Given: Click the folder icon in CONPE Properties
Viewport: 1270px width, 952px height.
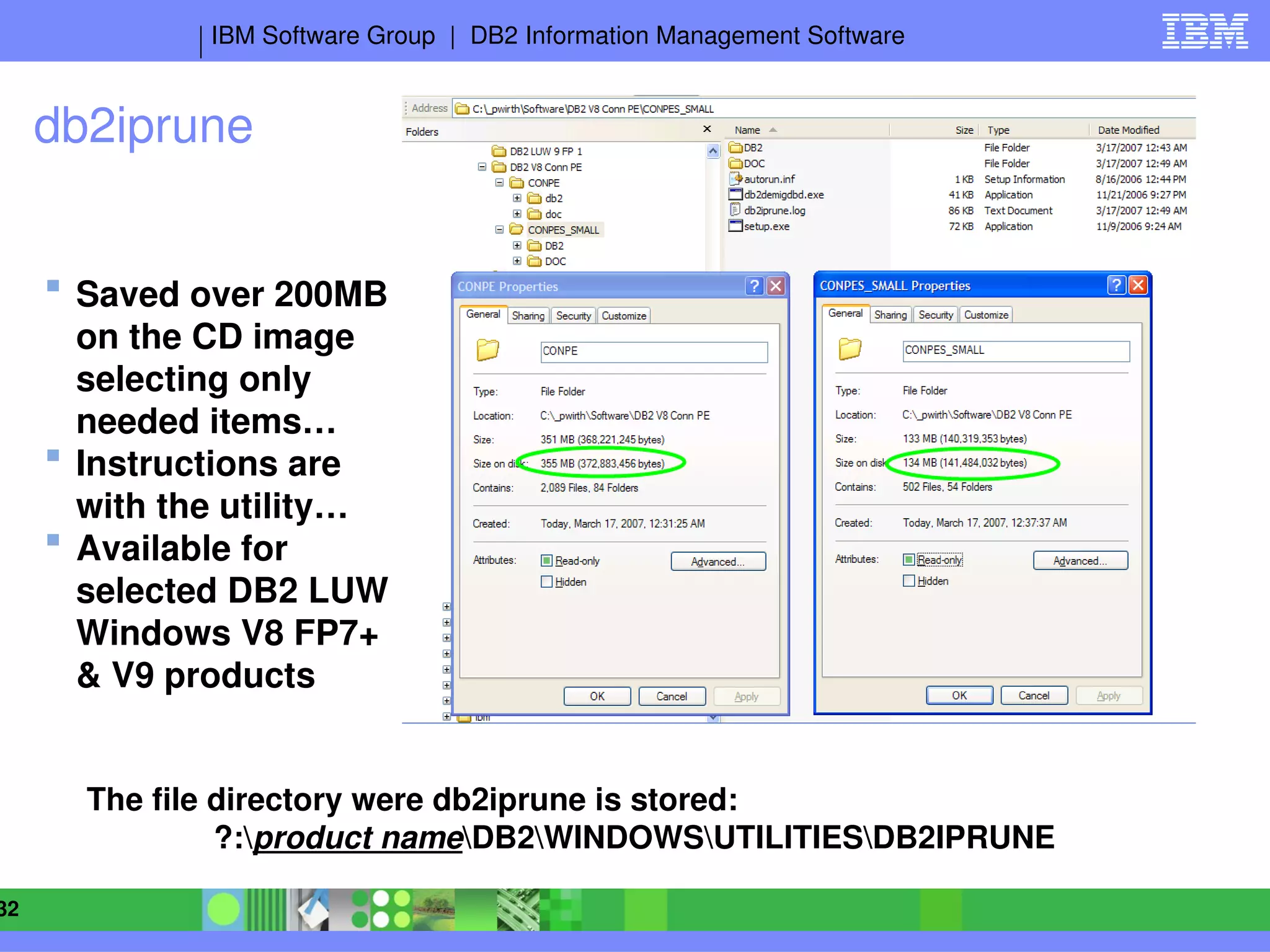Looking at the screenshot, I should pyautogui.click(x=487, y=350).
